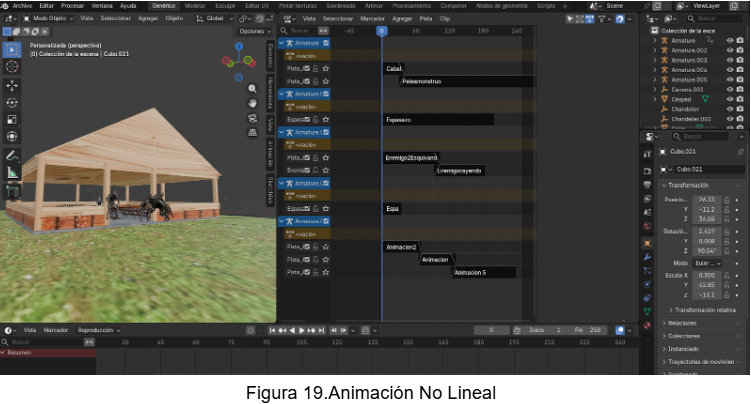This screenshot has height=404, width=751.
Task: Select the Rotate tool
Action: [12, 102]
